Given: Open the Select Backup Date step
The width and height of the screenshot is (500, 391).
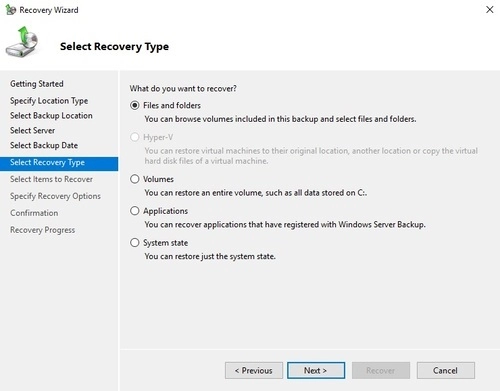Looking at the screenshot, I should 44,146.
